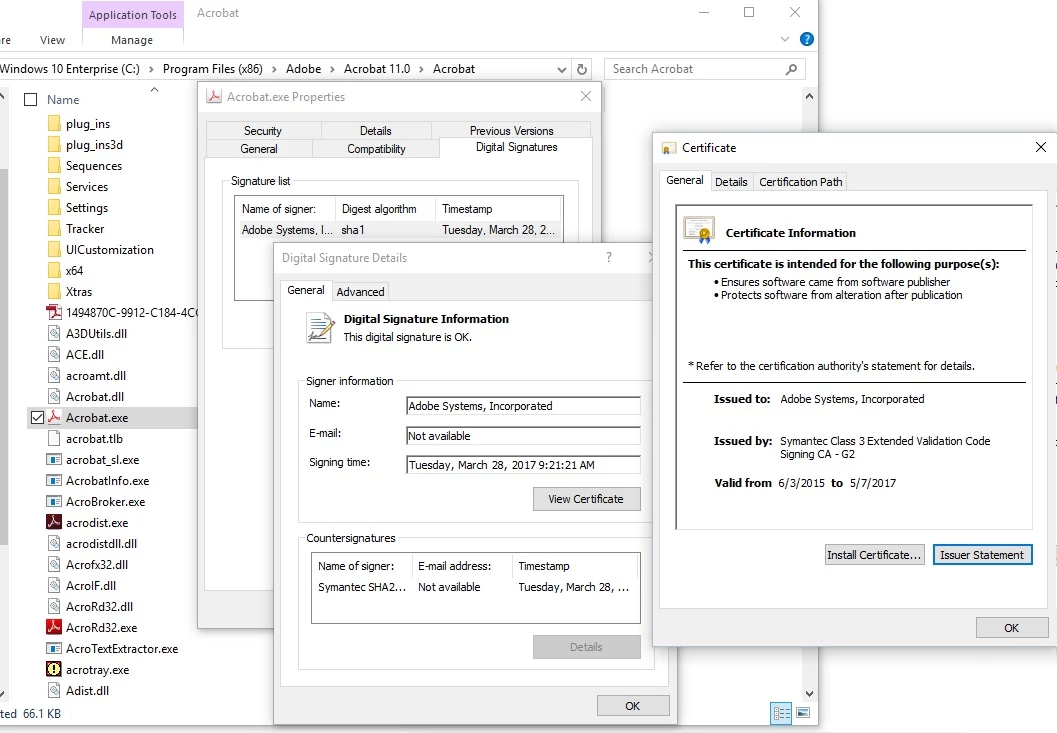
Task: Click the AcroRd32.exe red icon
Action: (54, 627)
